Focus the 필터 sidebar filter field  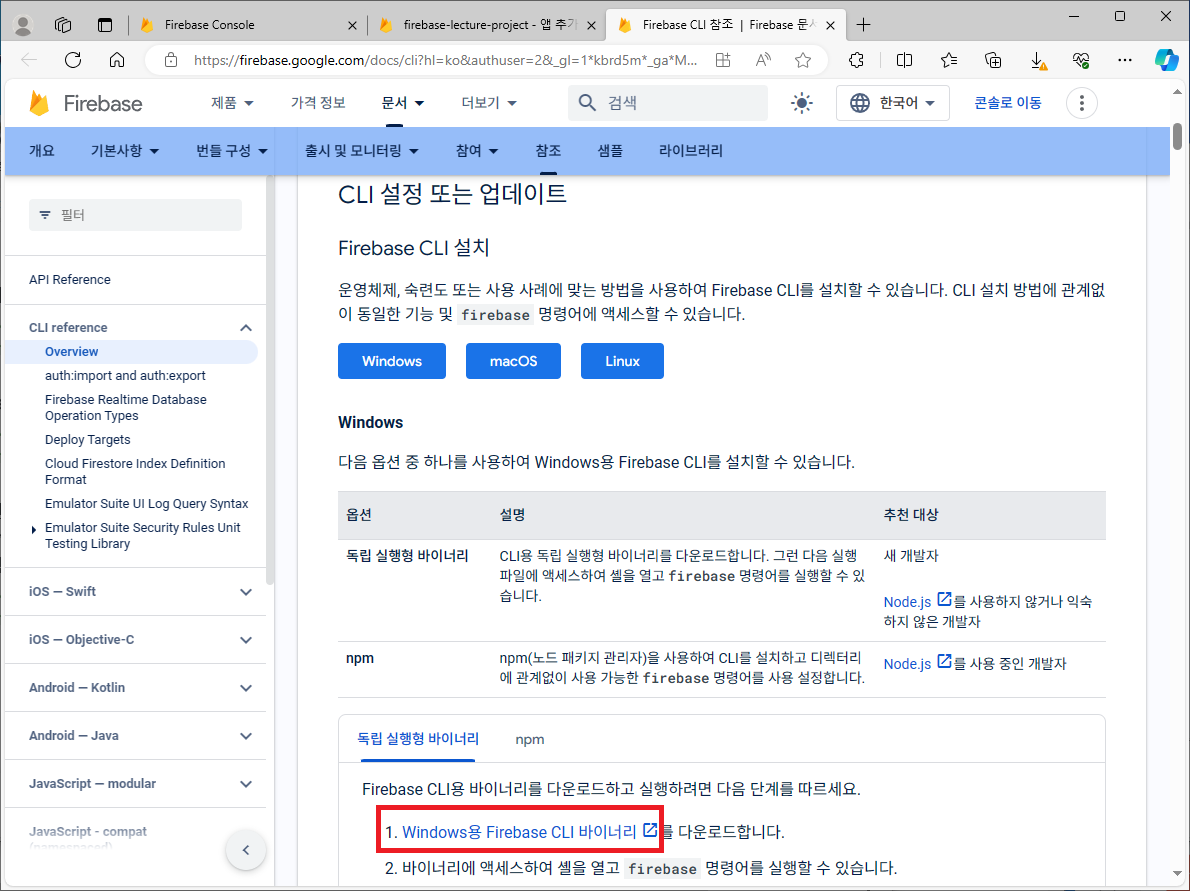(x=135, y=216)
